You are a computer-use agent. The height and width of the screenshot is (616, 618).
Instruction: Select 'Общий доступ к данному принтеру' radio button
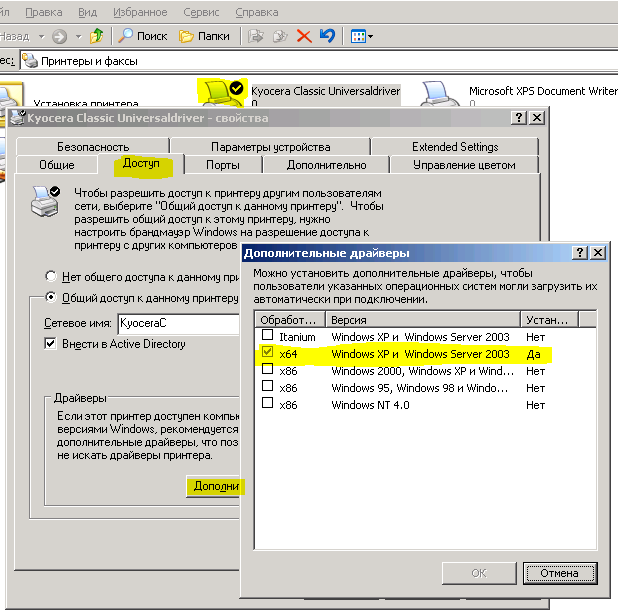(x=50, y=297)
